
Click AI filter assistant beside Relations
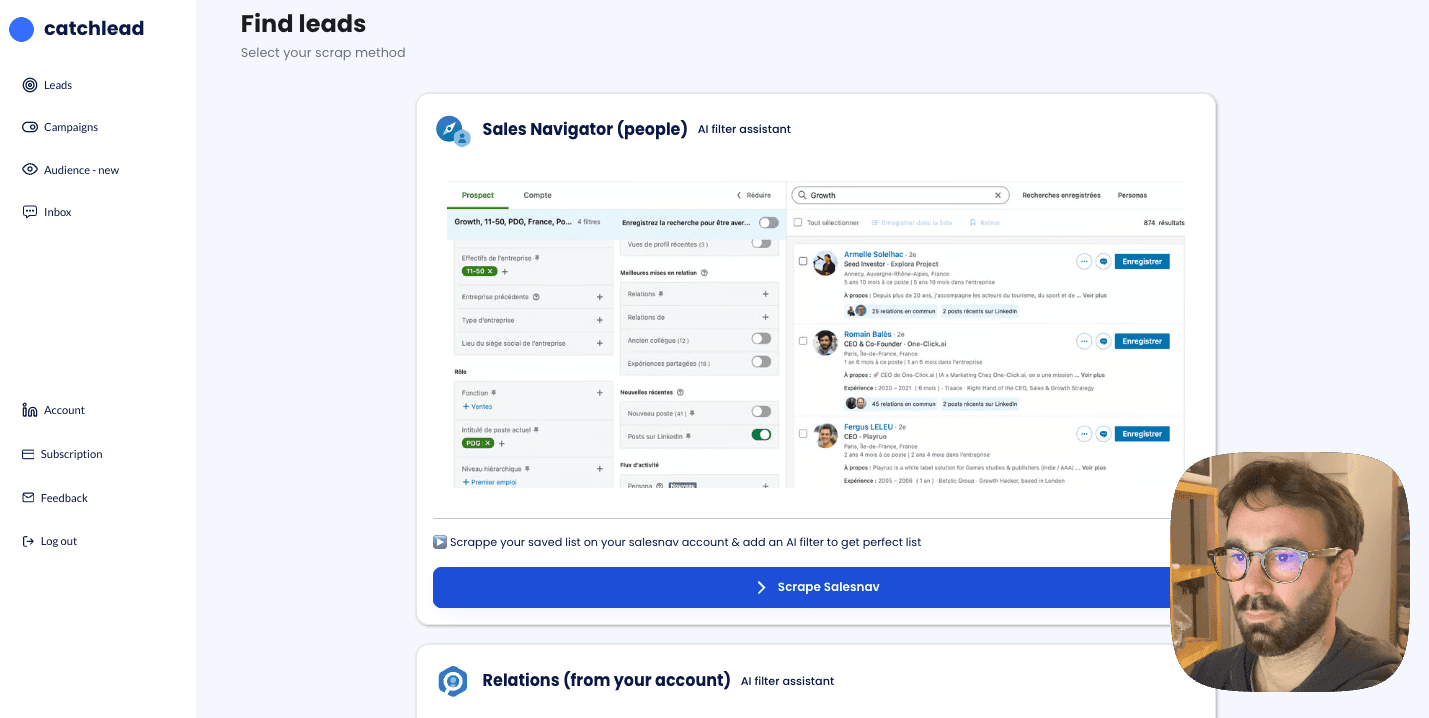[787, 681]
